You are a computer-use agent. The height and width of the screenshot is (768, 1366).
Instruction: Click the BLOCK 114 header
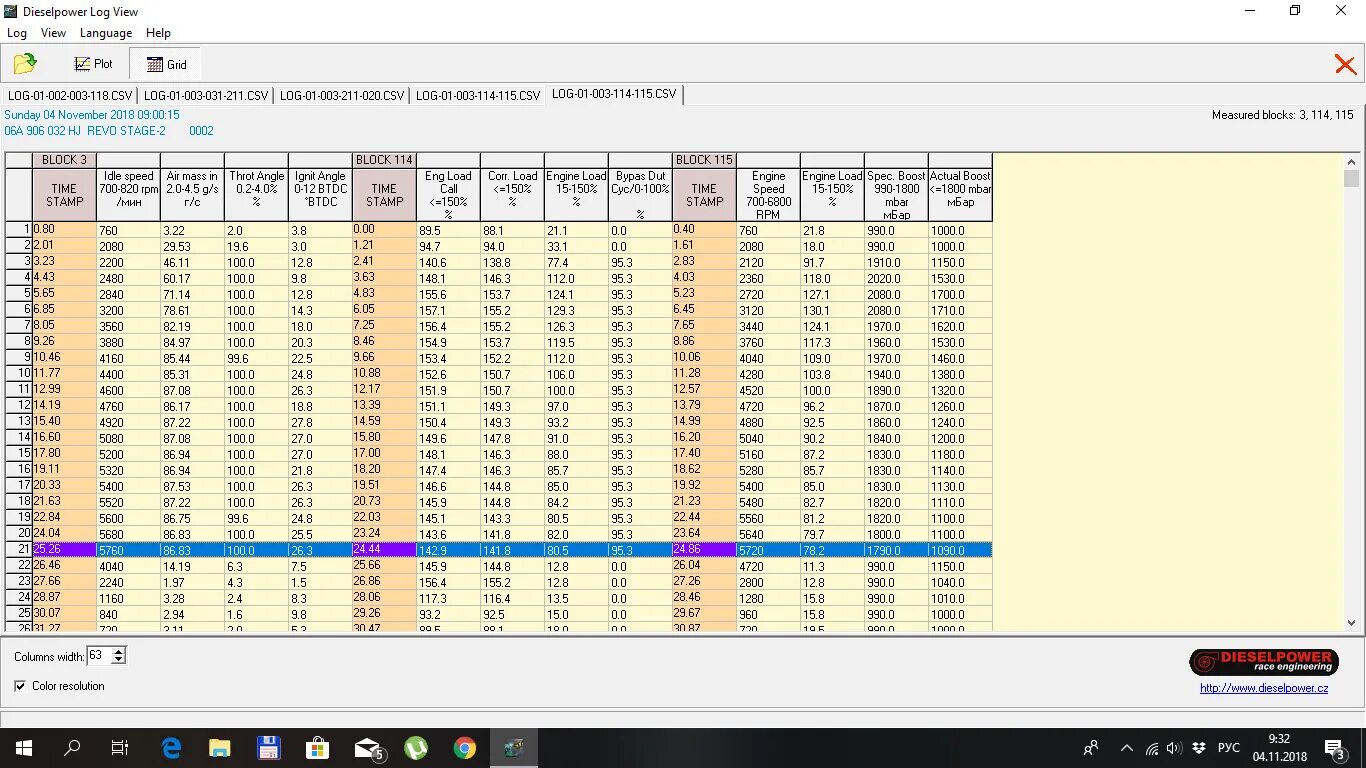384,160
